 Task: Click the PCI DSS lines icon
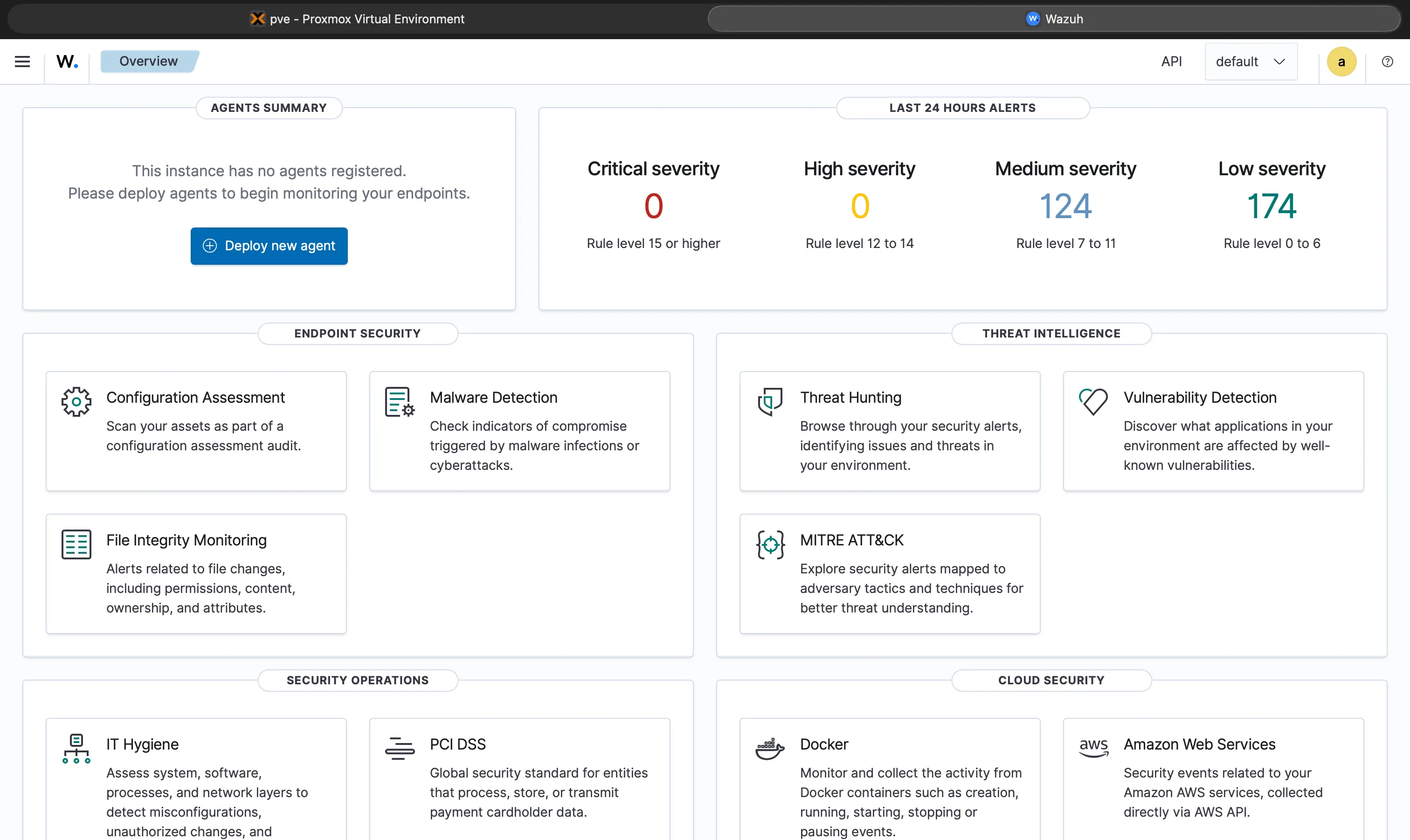400,748
